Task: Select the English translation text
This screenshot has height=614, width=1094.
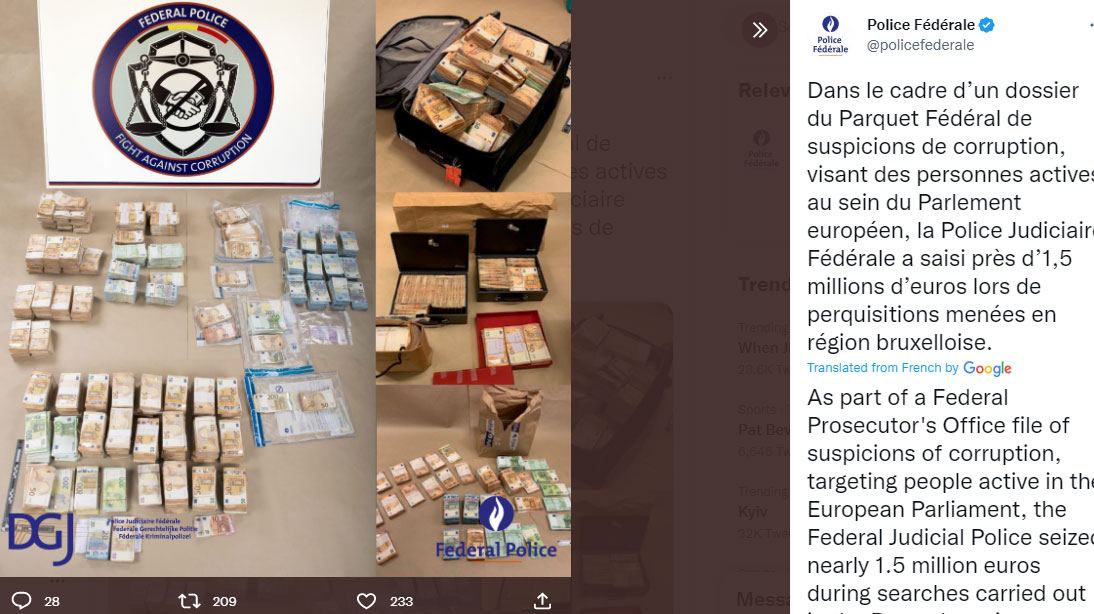Action: click(x=950, y=500)
